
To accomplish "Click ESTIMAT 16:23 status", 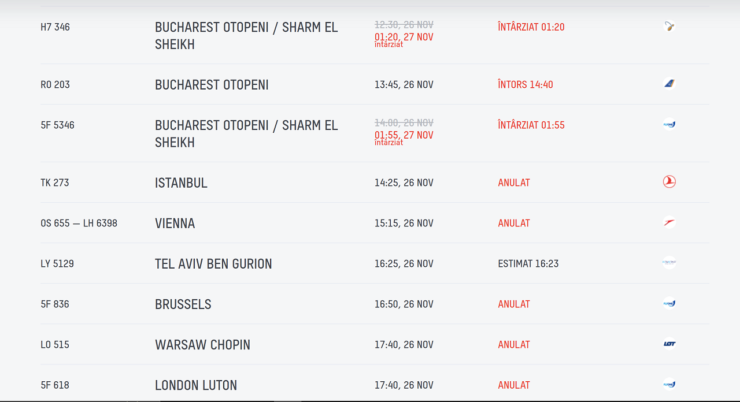I will tap(528, 264).
